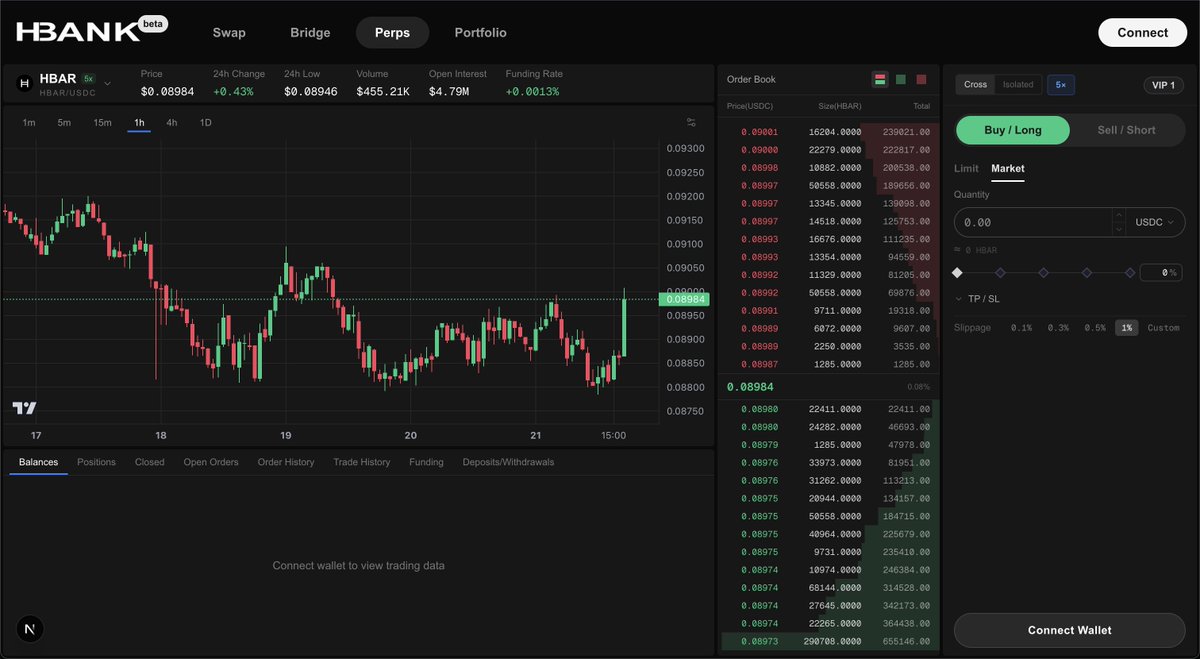Show asks-only red order book view
The width and height of the screenshot is (1200, 659).
coord(921,79)
